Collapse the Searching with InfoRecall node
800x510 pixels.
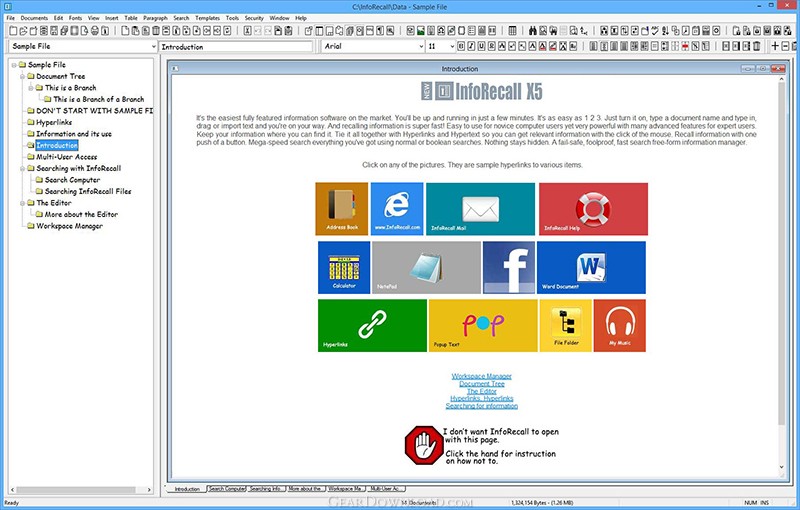[x=22, y=168]
